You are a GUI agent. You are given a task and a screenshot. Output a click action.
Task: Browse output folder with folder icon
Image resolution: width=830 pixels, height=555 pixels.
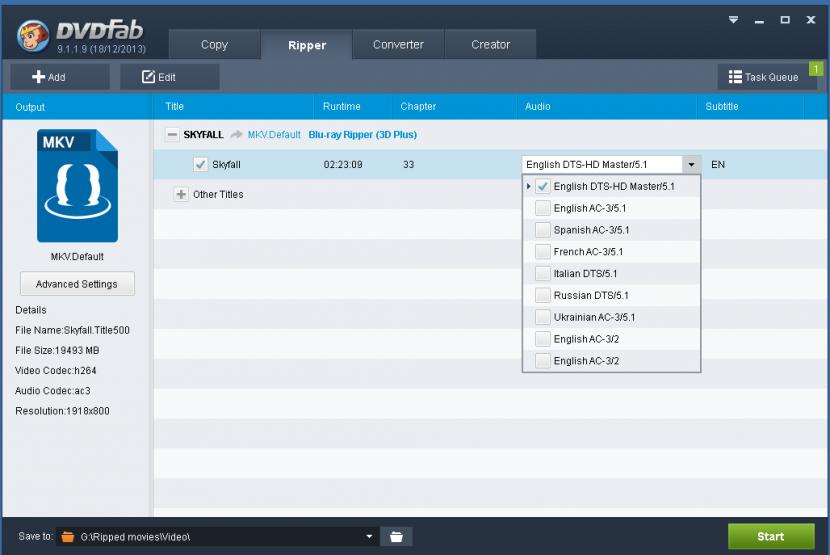[x=396, y=537]
